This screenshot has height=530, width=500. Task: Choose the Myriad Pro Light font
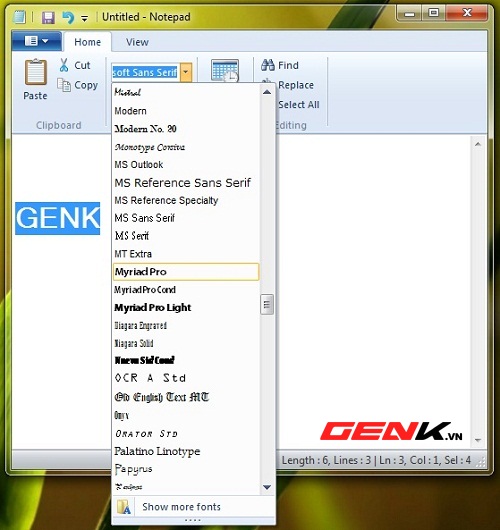[x=186, y=308]
